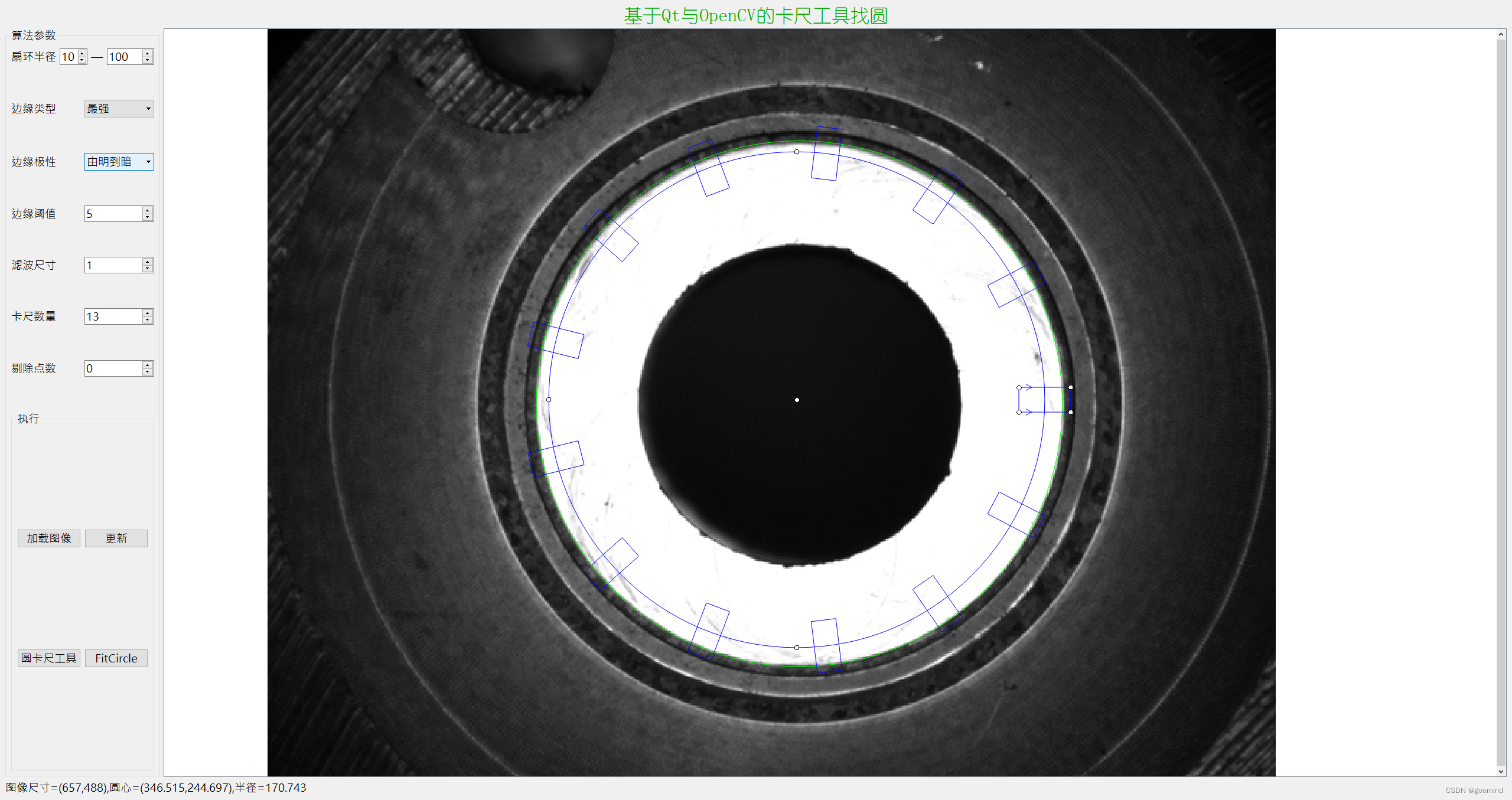Click the 加载图像 load image button
Image resolution: width=1512 pixels, height=800 pixels.
tap(49, 538)
